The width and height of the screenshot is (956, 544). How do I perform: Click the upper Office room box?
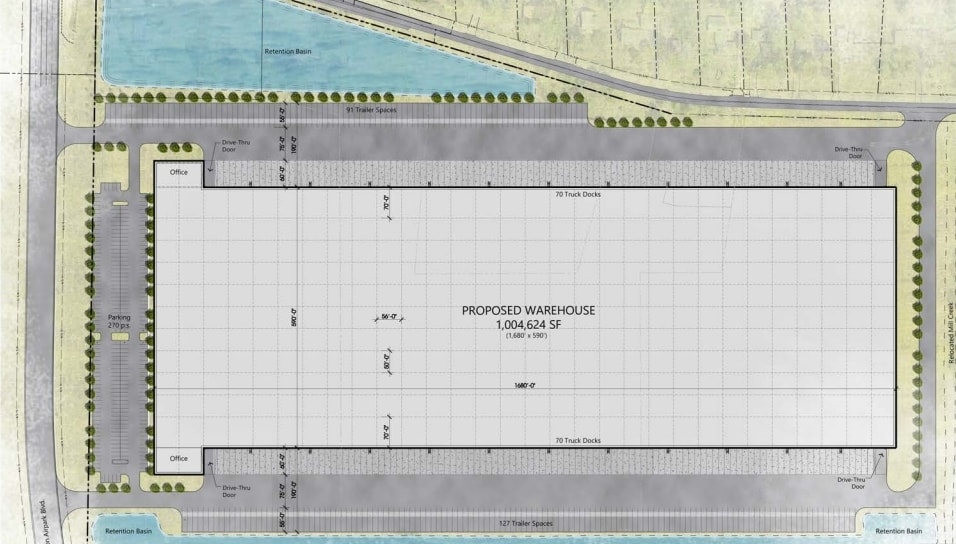(178, 172)
